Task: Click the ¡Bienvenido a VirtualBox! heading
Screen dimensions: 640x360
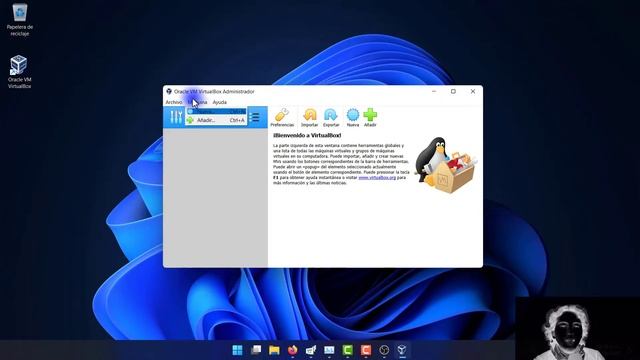Action: pyautogui.click(x=307, y=135)
